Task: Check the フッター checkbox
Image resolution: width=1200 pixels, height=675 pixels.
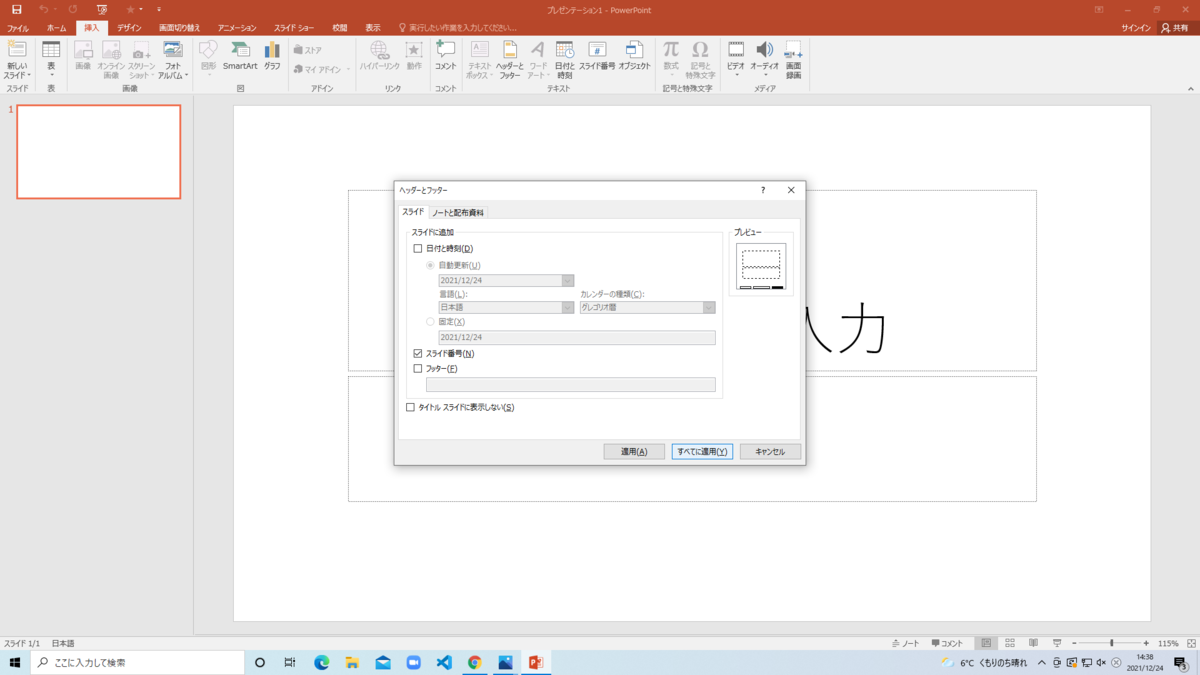Action: click(419, 368)
